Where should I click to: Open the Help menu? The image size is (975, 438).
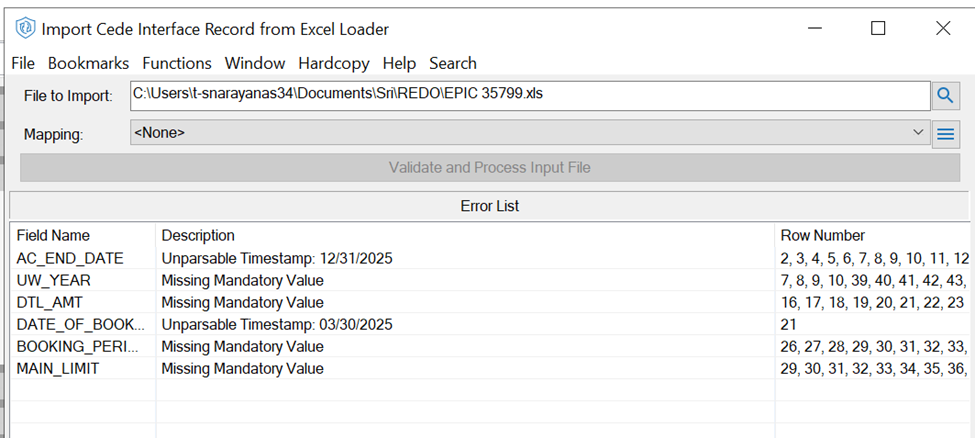click(399, 63)
